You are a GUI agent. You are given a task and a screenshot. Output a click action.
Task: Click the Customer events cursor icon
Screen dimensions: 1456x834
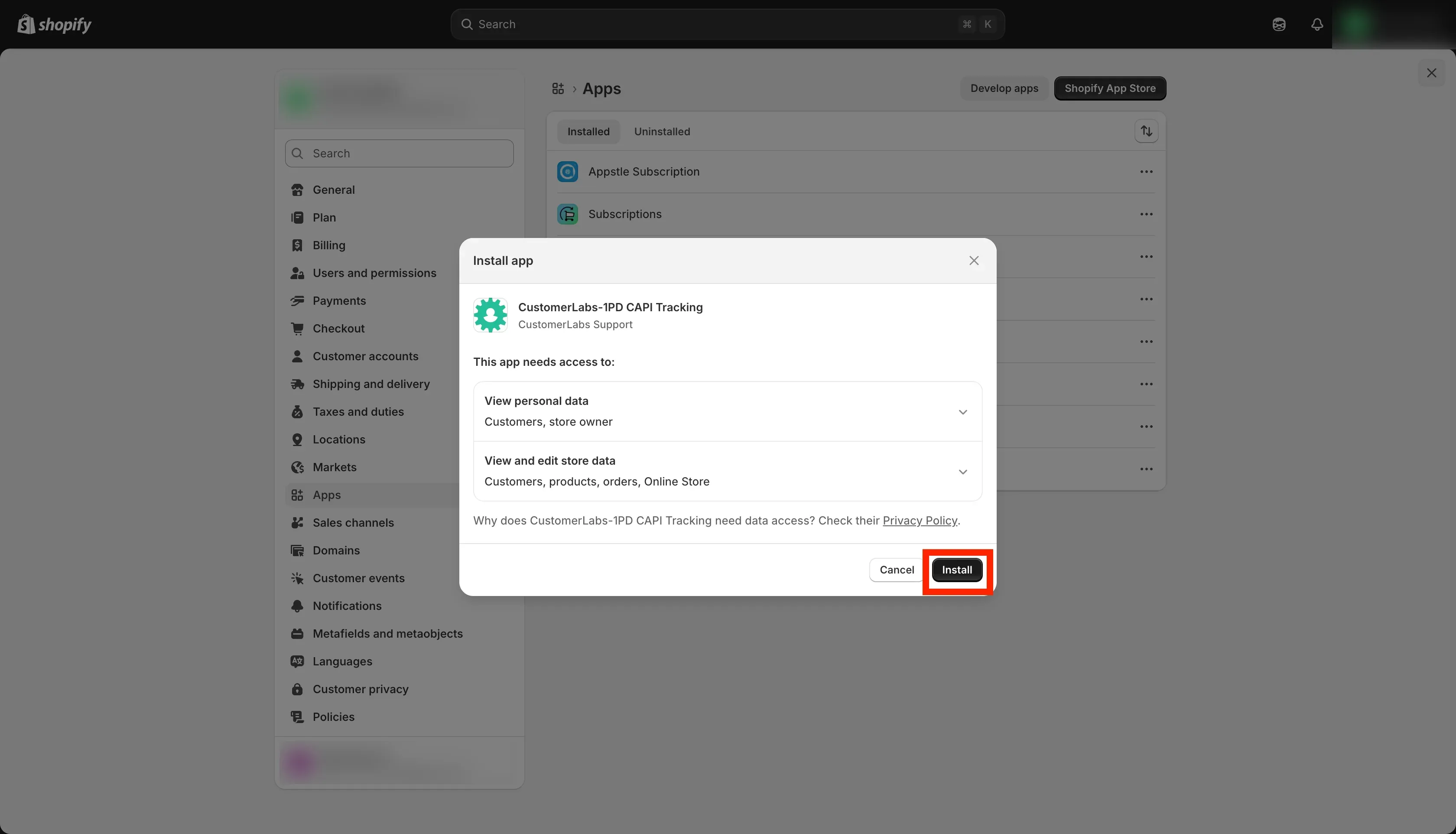click(297, 578)
